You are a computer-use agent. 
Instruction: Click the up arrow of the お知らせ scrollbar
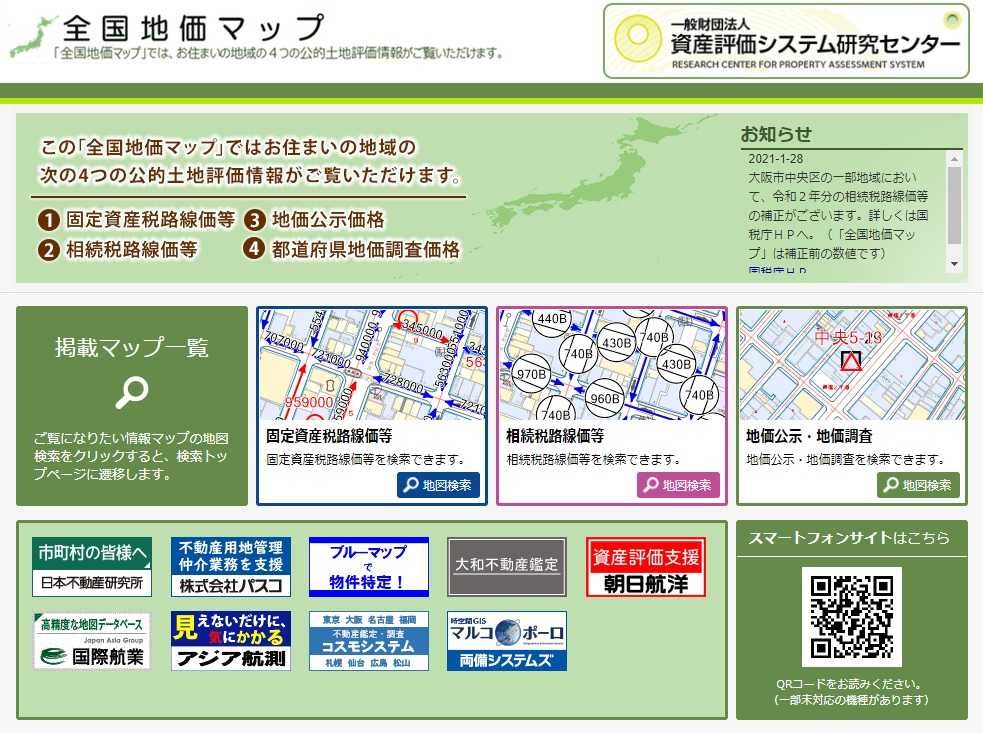point(954,159)
